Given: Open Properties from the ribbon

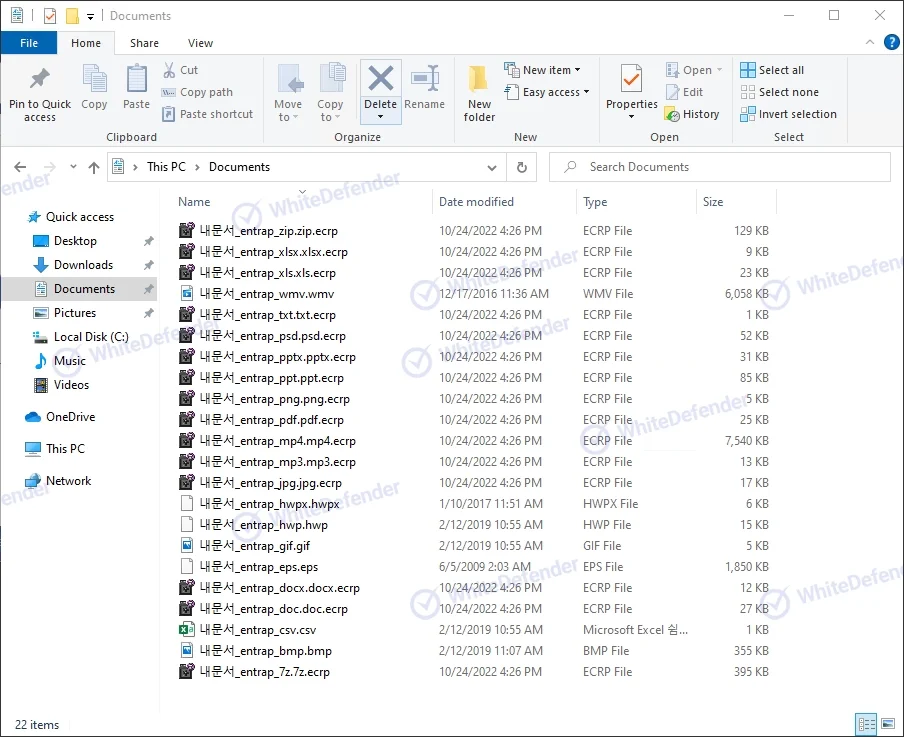Looking at the screenshot, I should pos(631,79).
